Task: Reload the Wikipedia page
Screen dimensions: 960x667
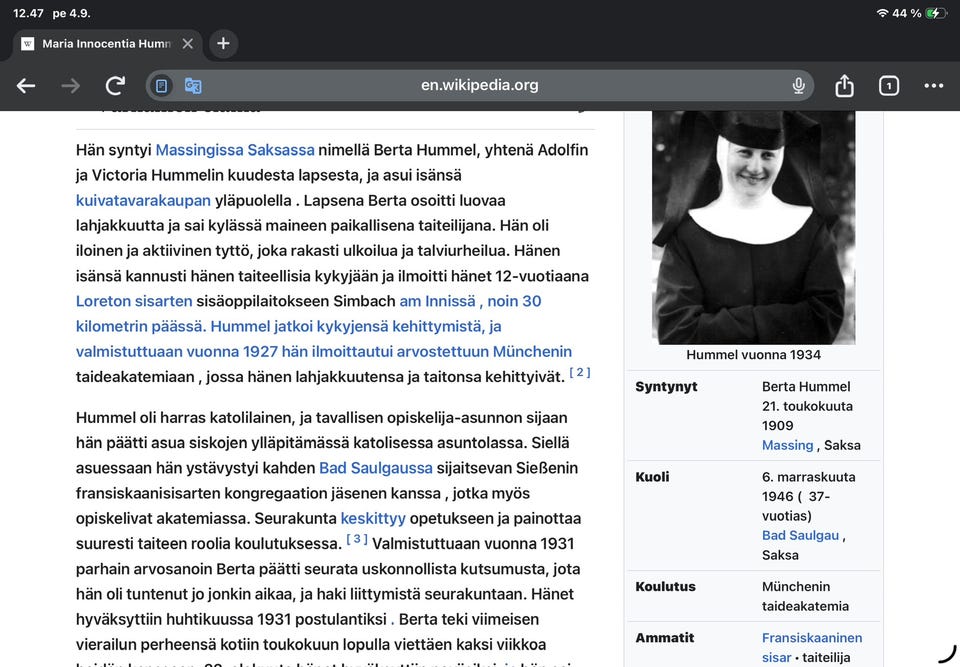Action: pos(115,86)
